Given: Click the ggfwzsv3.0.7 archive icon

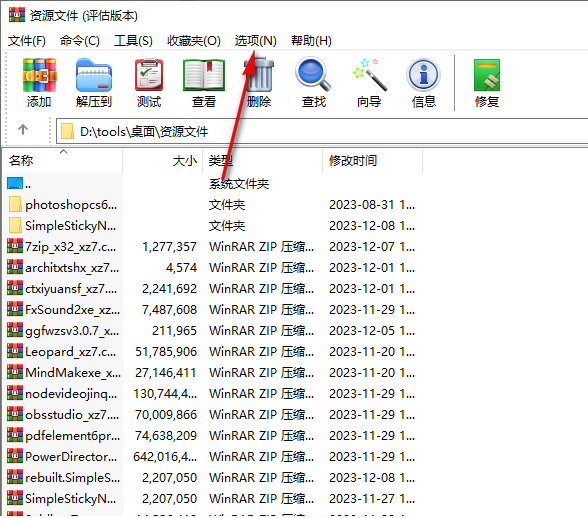Looking at the screenshot, I should [x=15, y=330].
